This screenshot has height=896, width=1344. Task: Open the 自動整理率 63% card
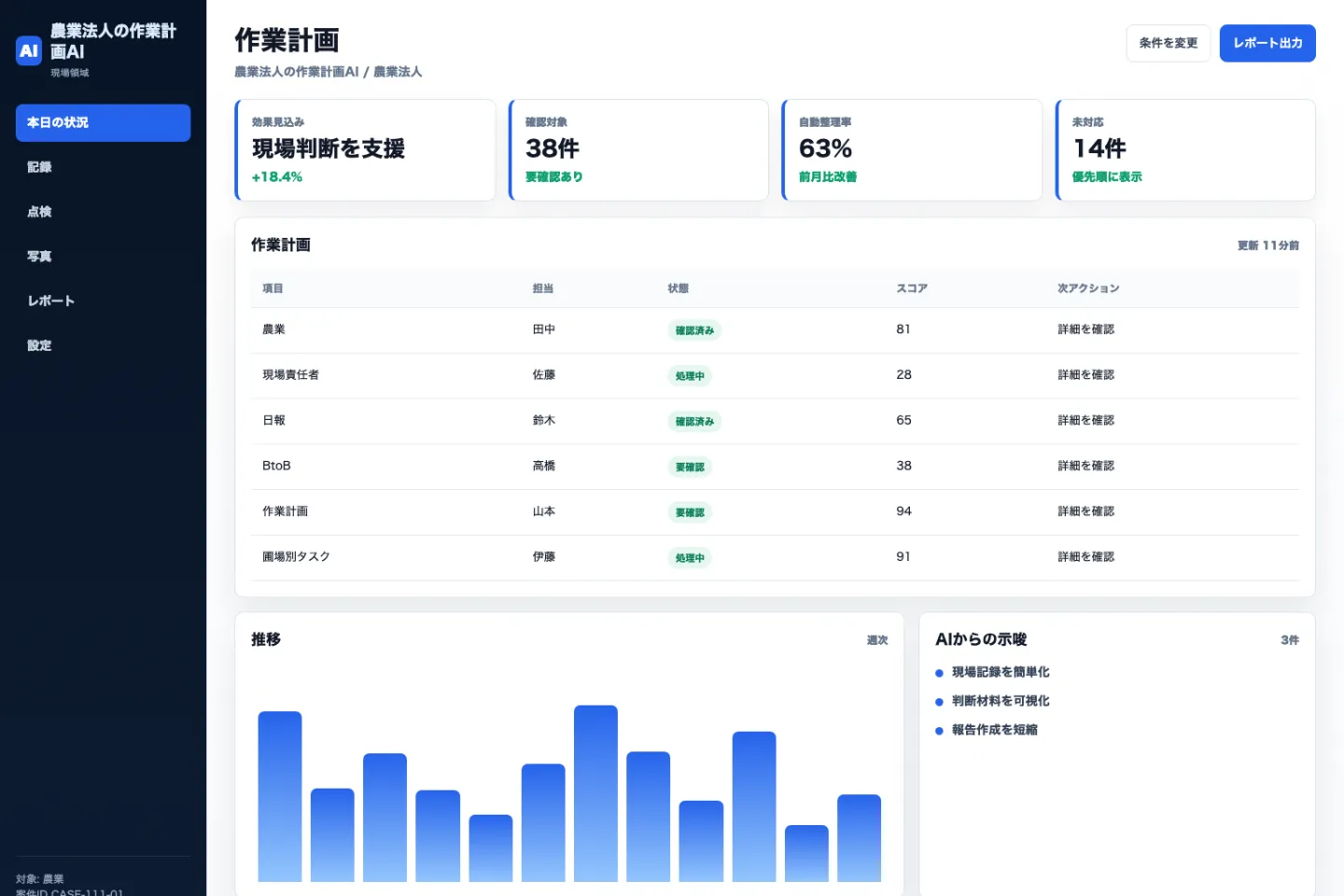coord(912,150)
